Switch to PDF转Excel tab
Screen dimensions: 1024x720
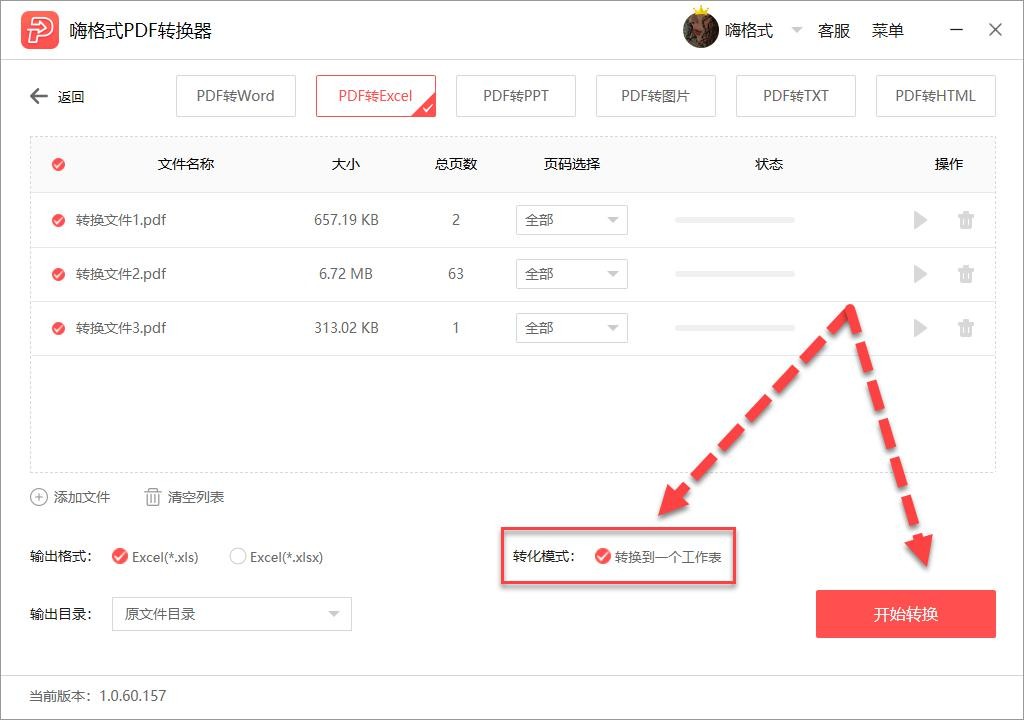[376, 96]
